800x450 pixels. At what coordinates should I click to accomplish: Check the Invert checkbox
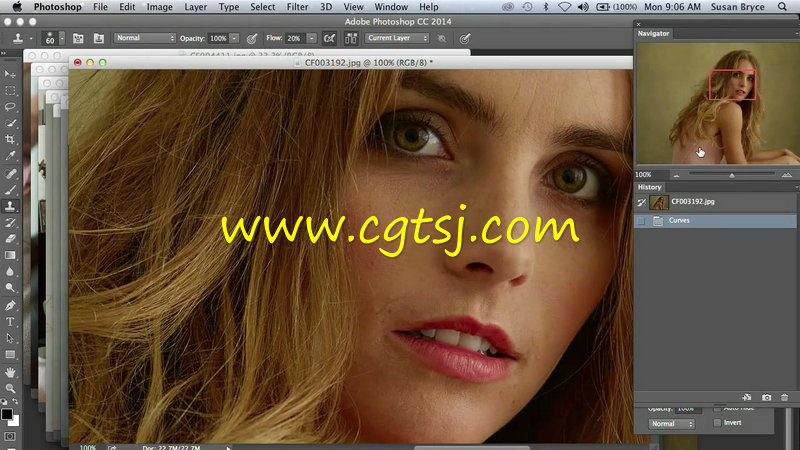[717, 422]
